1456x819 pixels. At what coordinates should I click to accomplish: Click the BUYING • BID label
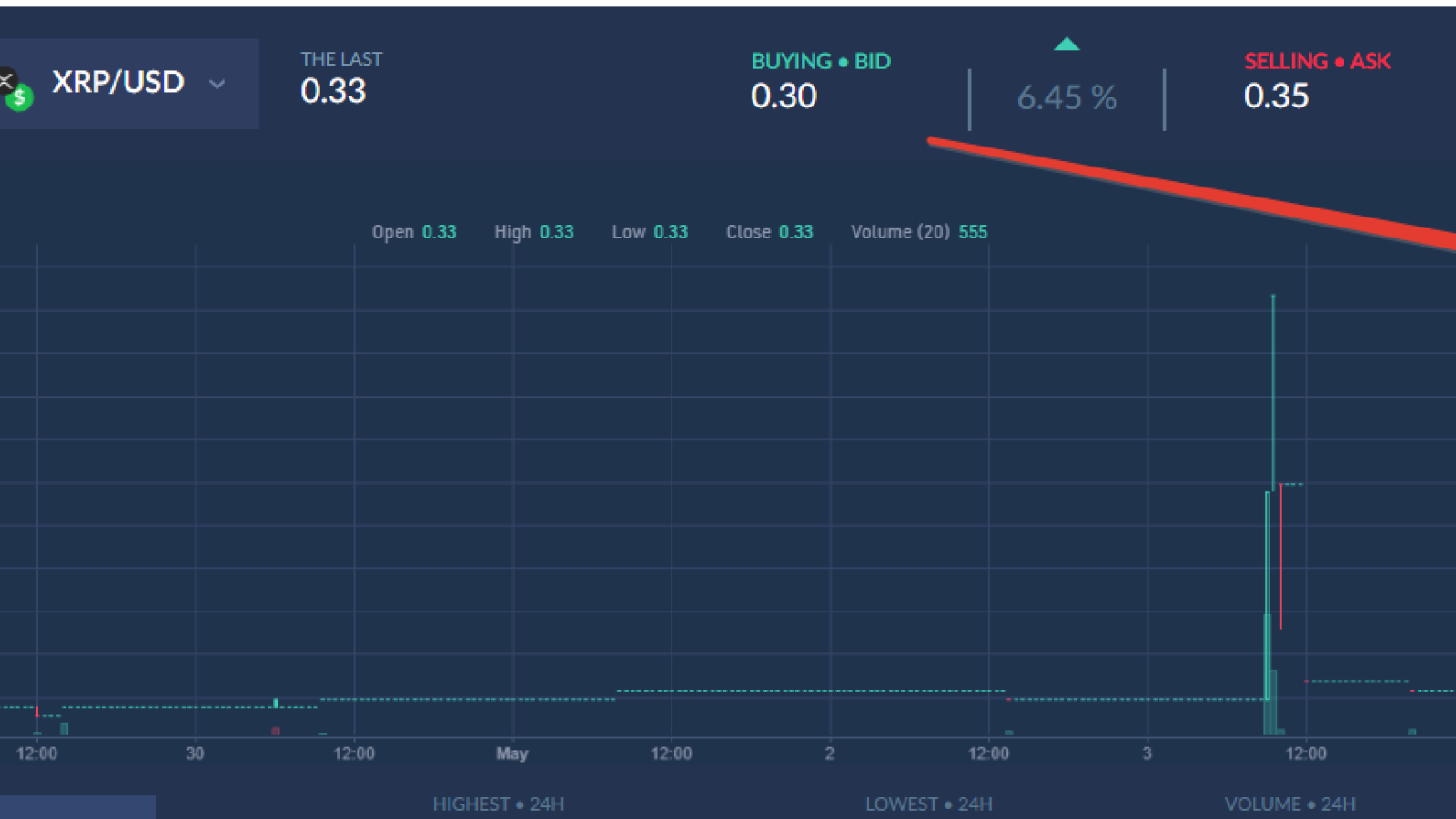821,61
